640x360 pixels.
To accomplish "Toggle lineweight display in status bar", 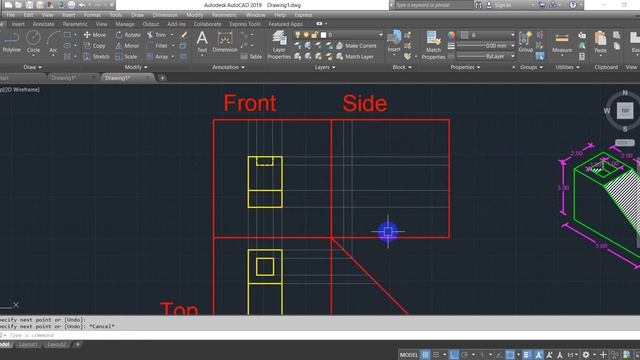I will [x=526, y=355].
